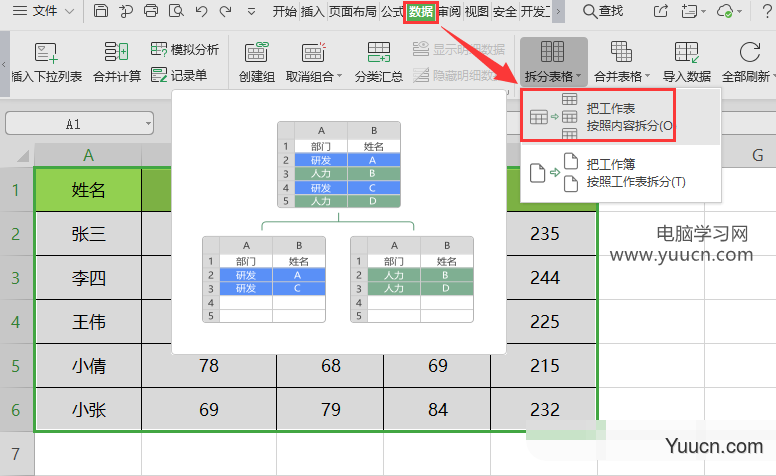
Task: Click the A1 name box field
Action: [74, 124]
